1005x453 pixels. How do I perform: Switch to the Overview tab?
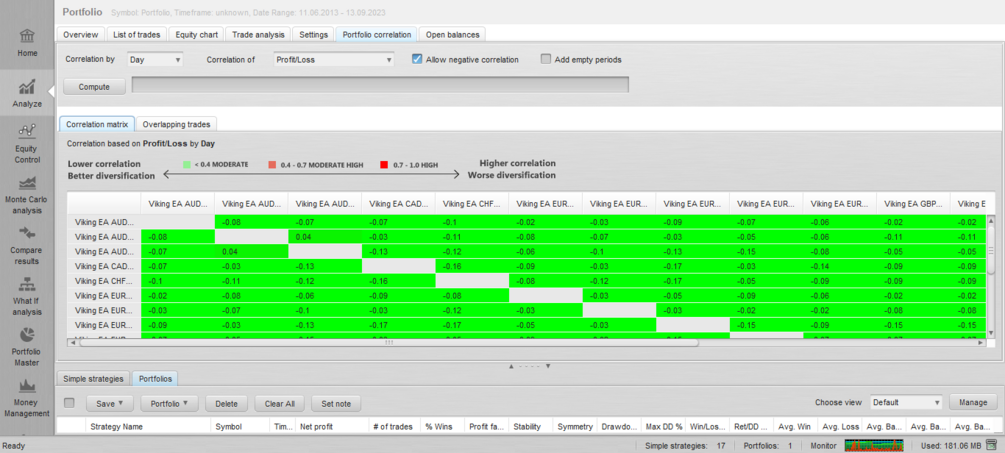point(81,35)
